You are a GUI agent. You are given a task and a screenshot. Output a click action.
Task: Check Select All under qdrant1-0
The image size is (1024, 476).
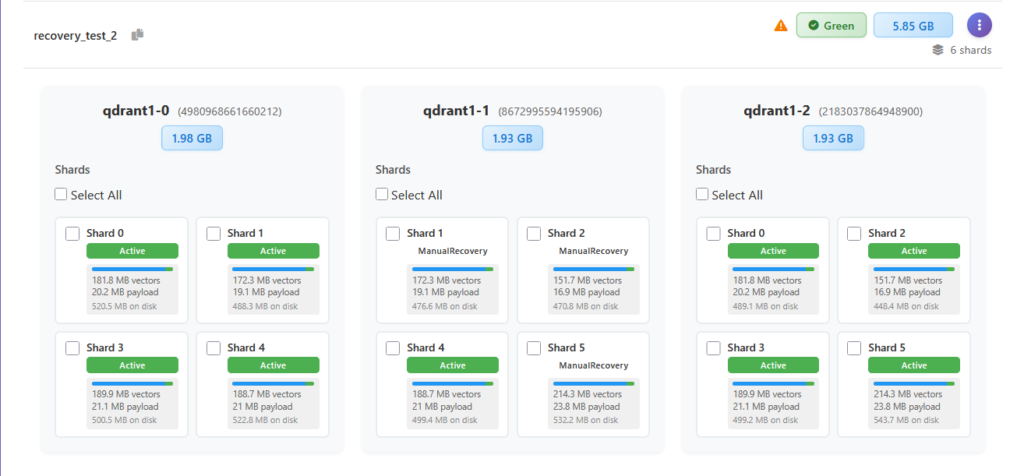click(x=62, y=195)
